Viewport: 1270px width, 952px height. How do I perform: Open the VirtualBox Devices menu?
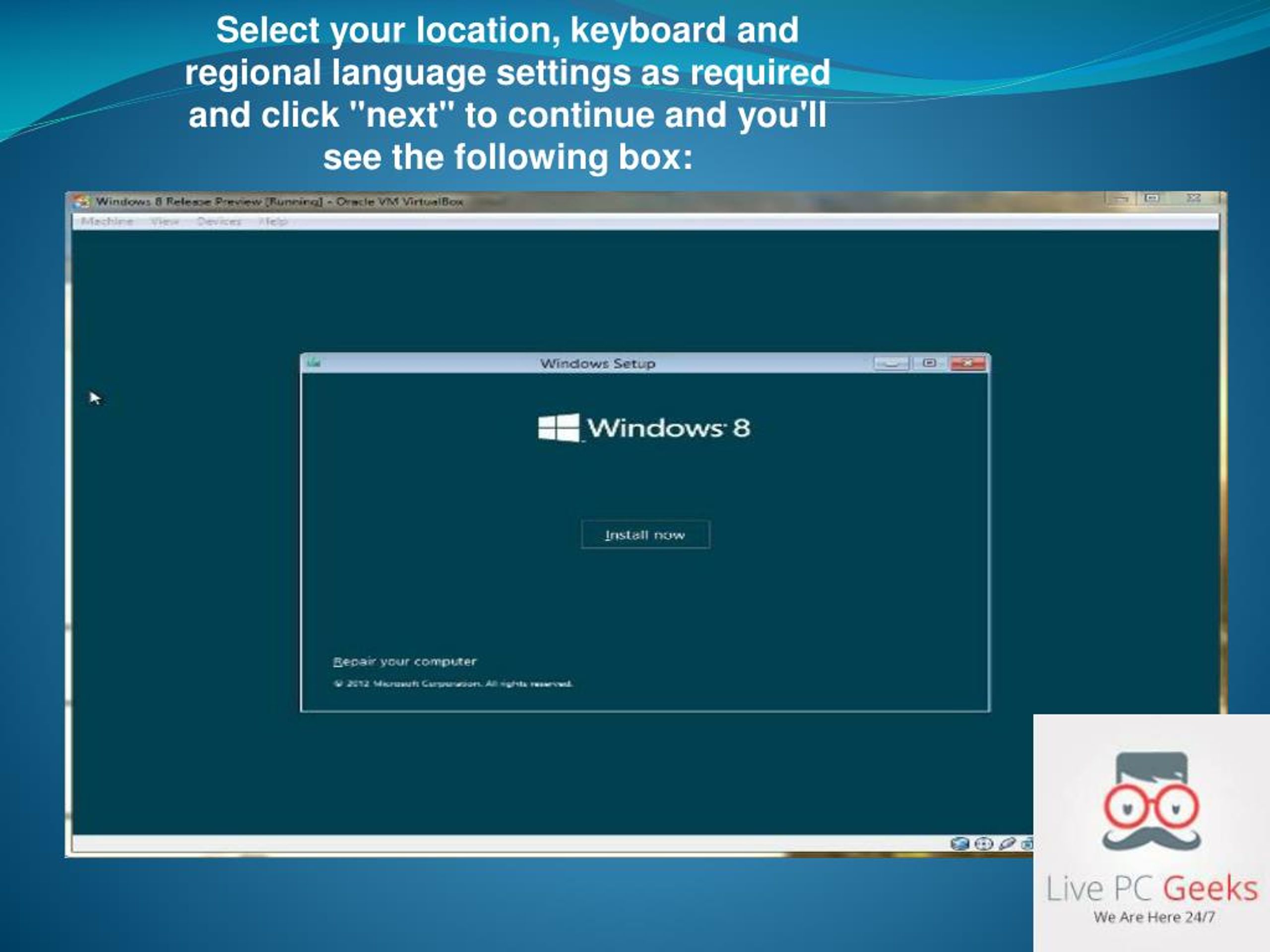click(x=219, y=222)
